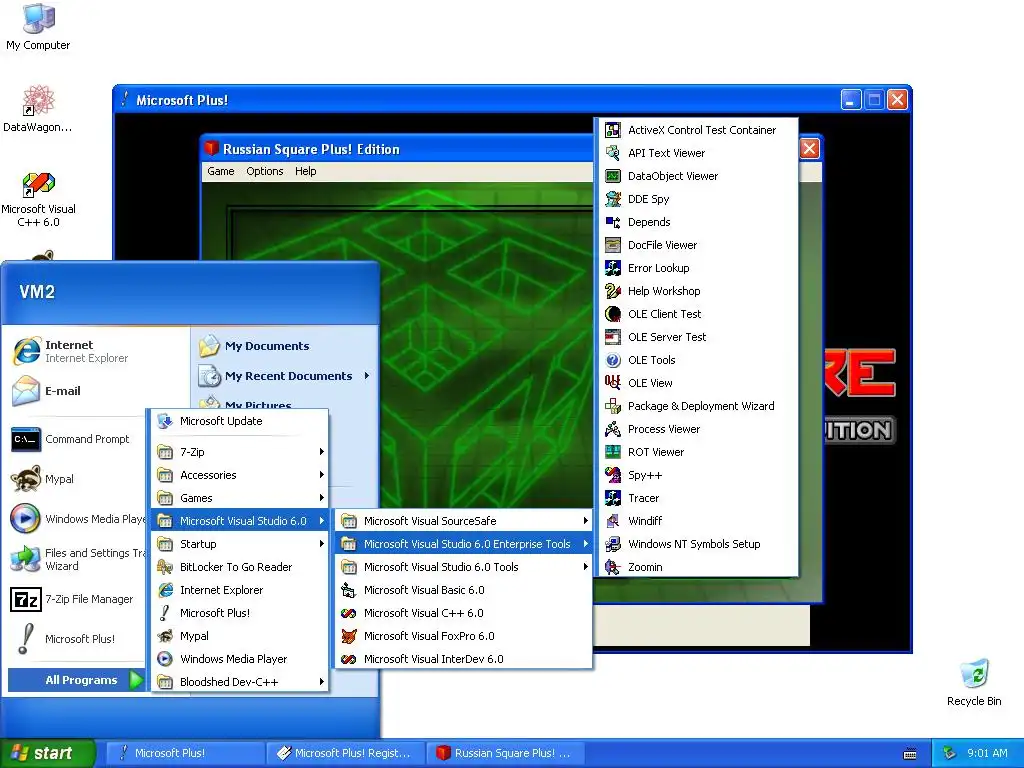The width and height of the screenshot is (1024, 768).
Task: Expand Visual Studio 6.0 Enterprise Tools submenu
Action: coord(464,543)
